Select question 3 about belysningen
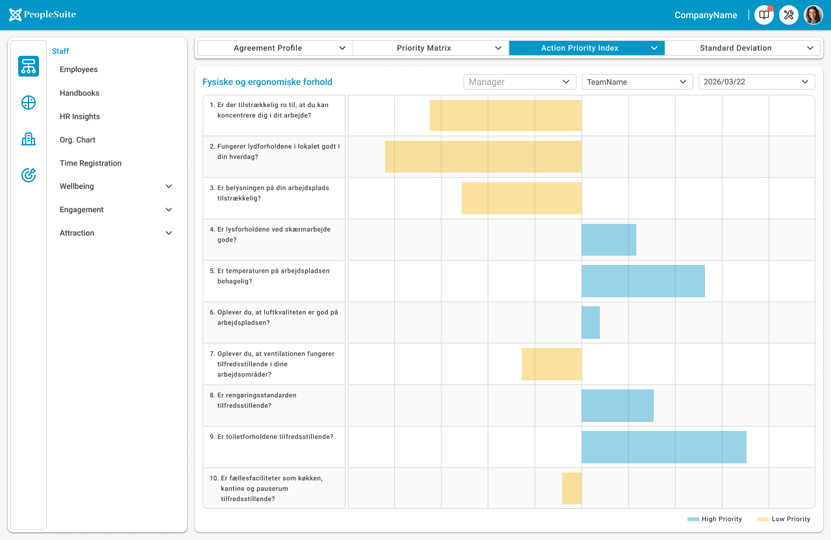The image size is (831, 540). 274,198
